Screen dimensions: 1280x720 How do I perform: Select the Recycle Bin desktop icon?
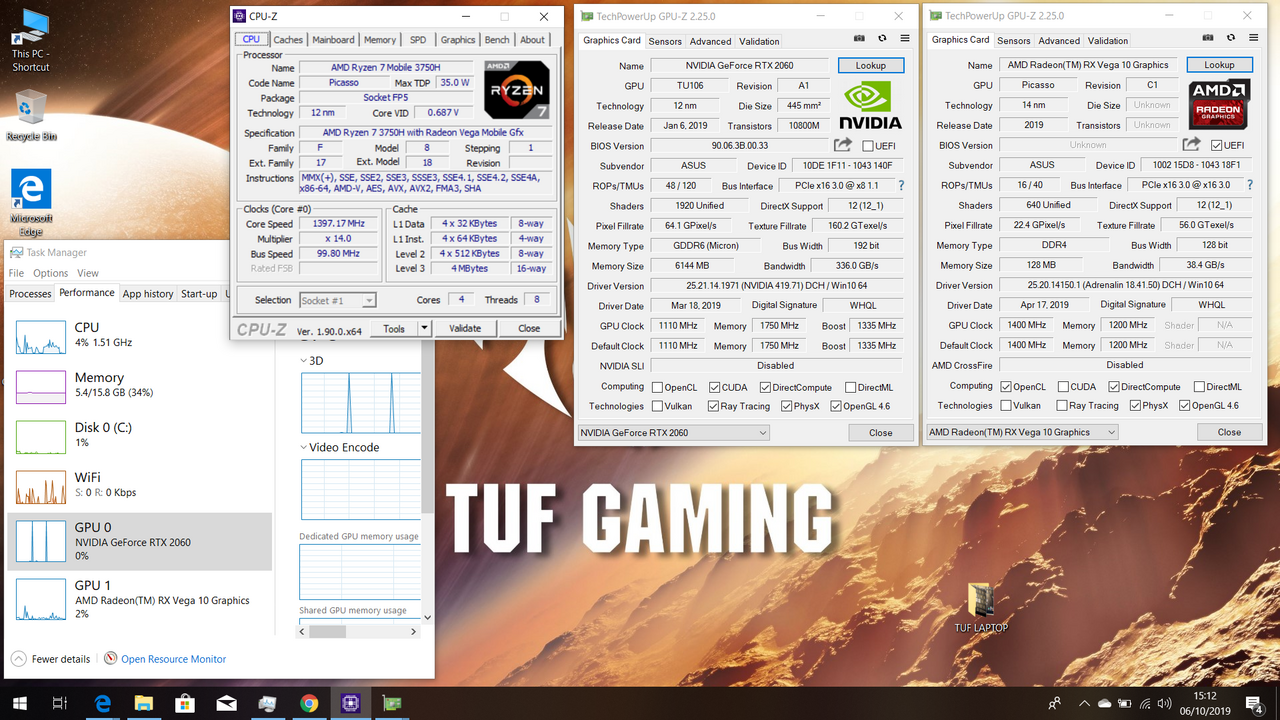point(30,115)
